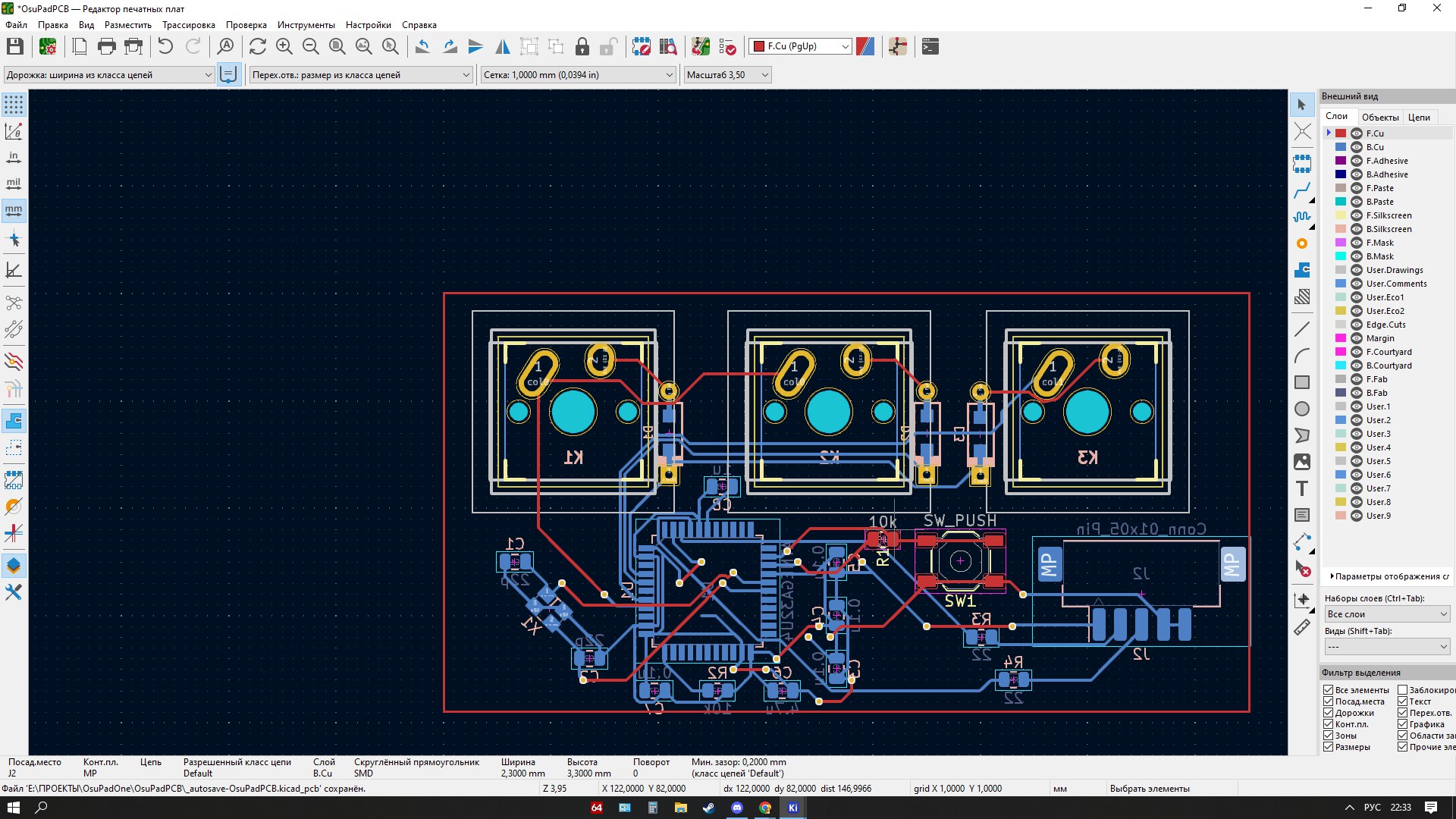
Task: Open the Find tool
Action: pos(226,46)
